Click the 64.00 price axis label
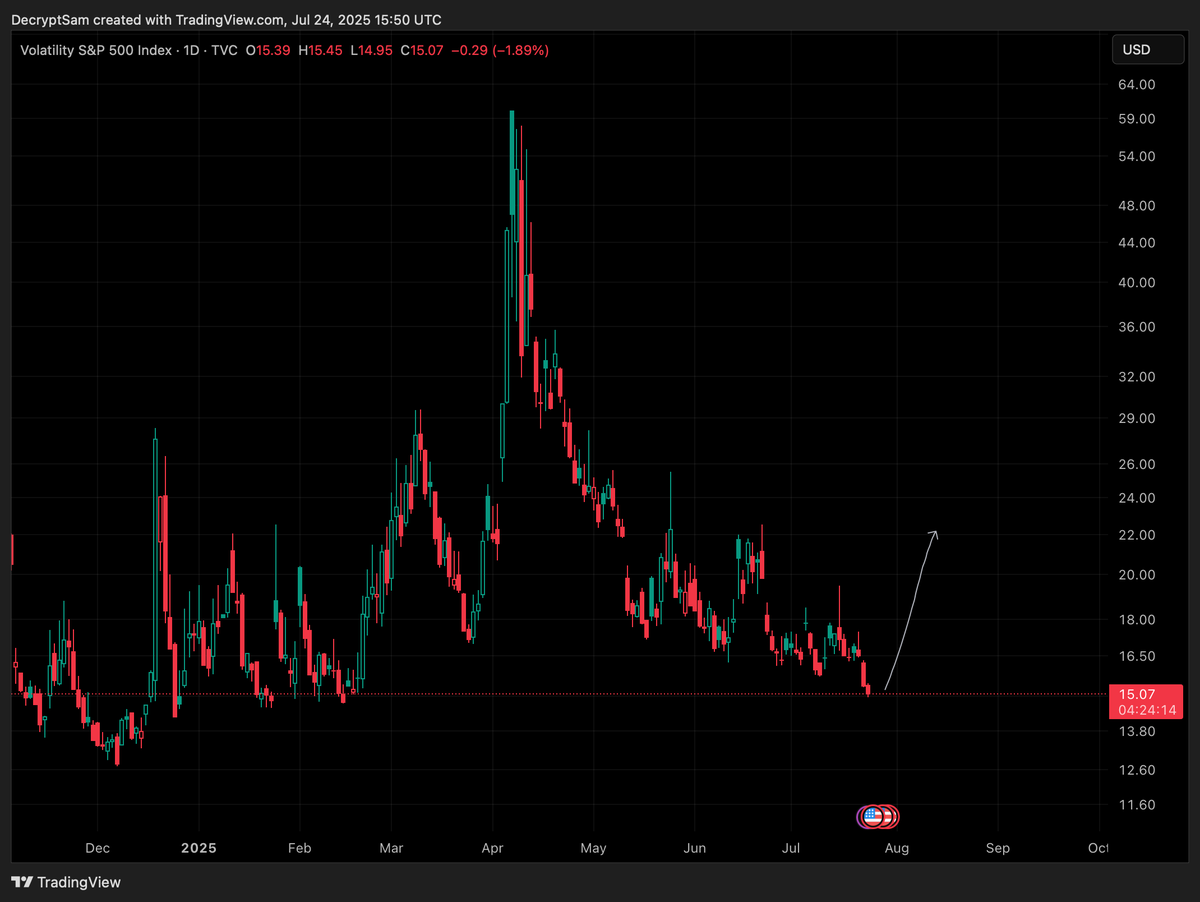The width and height of the screenshot is (1200, 902). [1139, 85]
